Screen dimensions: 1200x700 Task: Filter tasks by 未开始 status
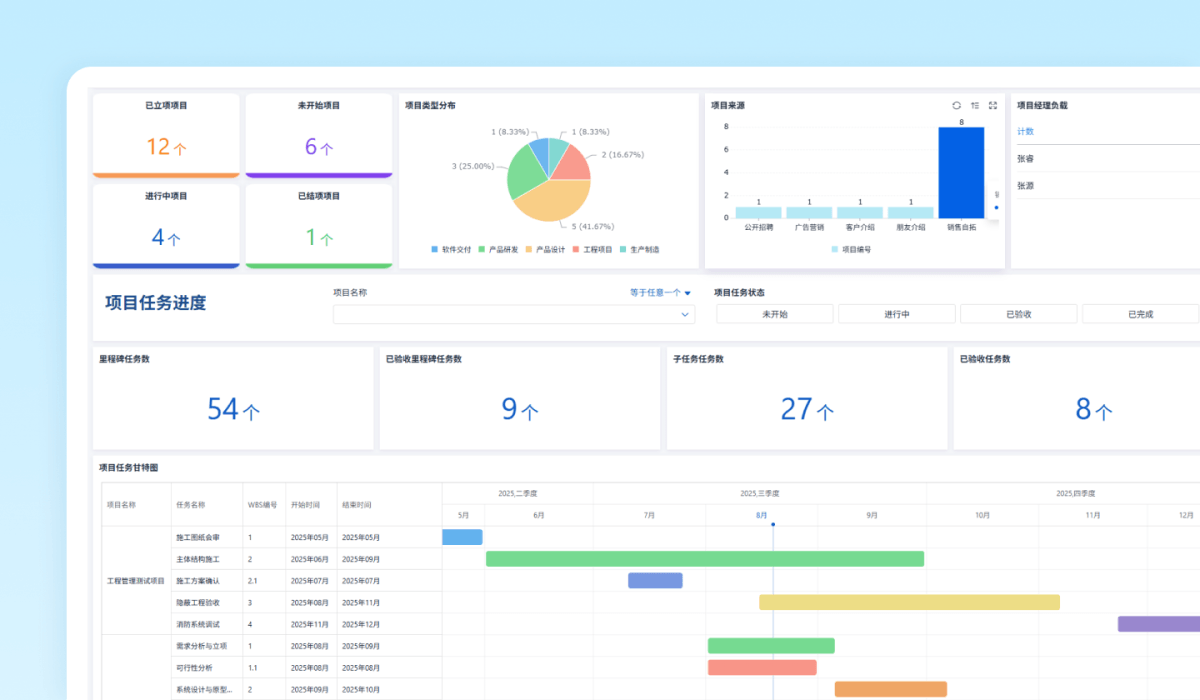(x=775, y=314)
